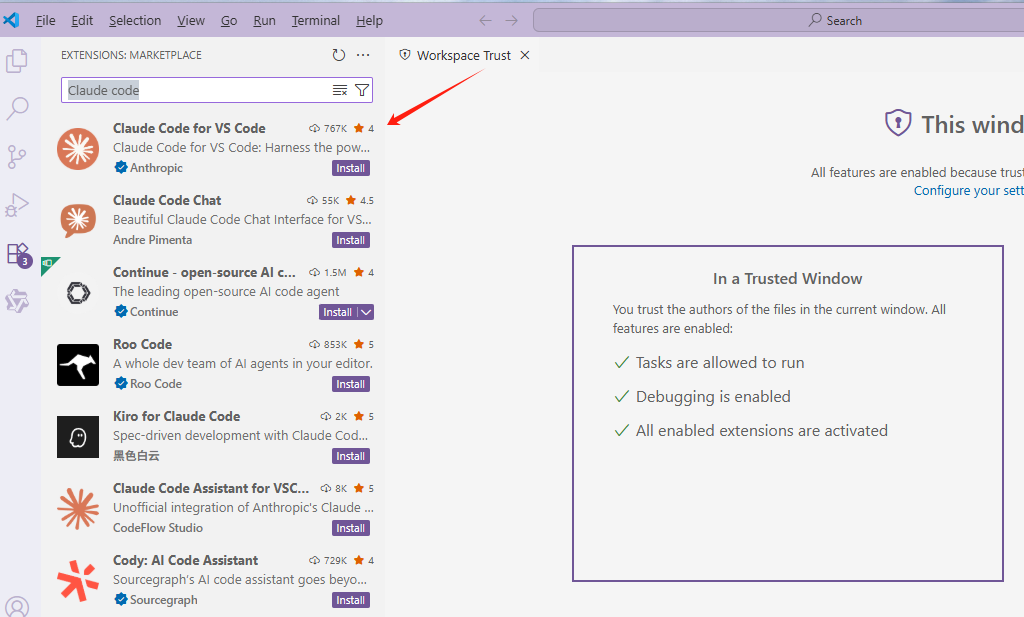
Task: Open Cody: AI Code Assistant title
Action: coord(185,560)
